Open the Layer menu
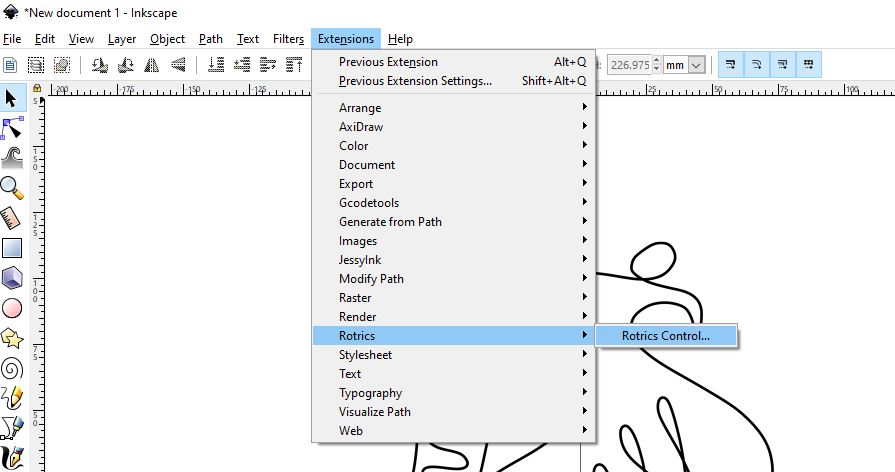The width and height of the screenshot is (895, 472). pyautogui.click(x=122, y=39)
